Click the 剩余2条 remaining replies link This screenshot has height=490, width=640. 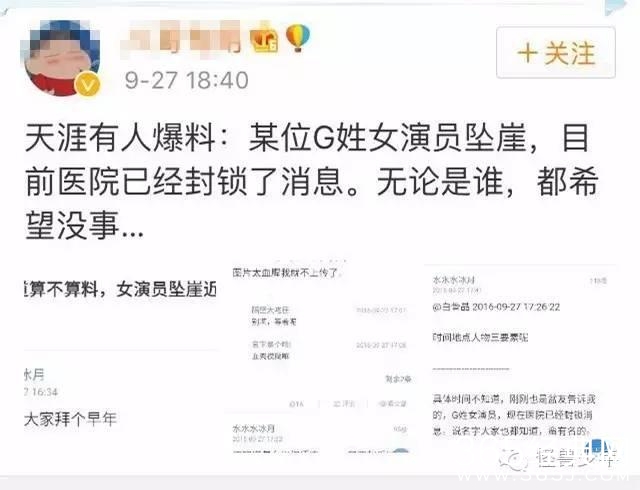[x=398, y=379]
